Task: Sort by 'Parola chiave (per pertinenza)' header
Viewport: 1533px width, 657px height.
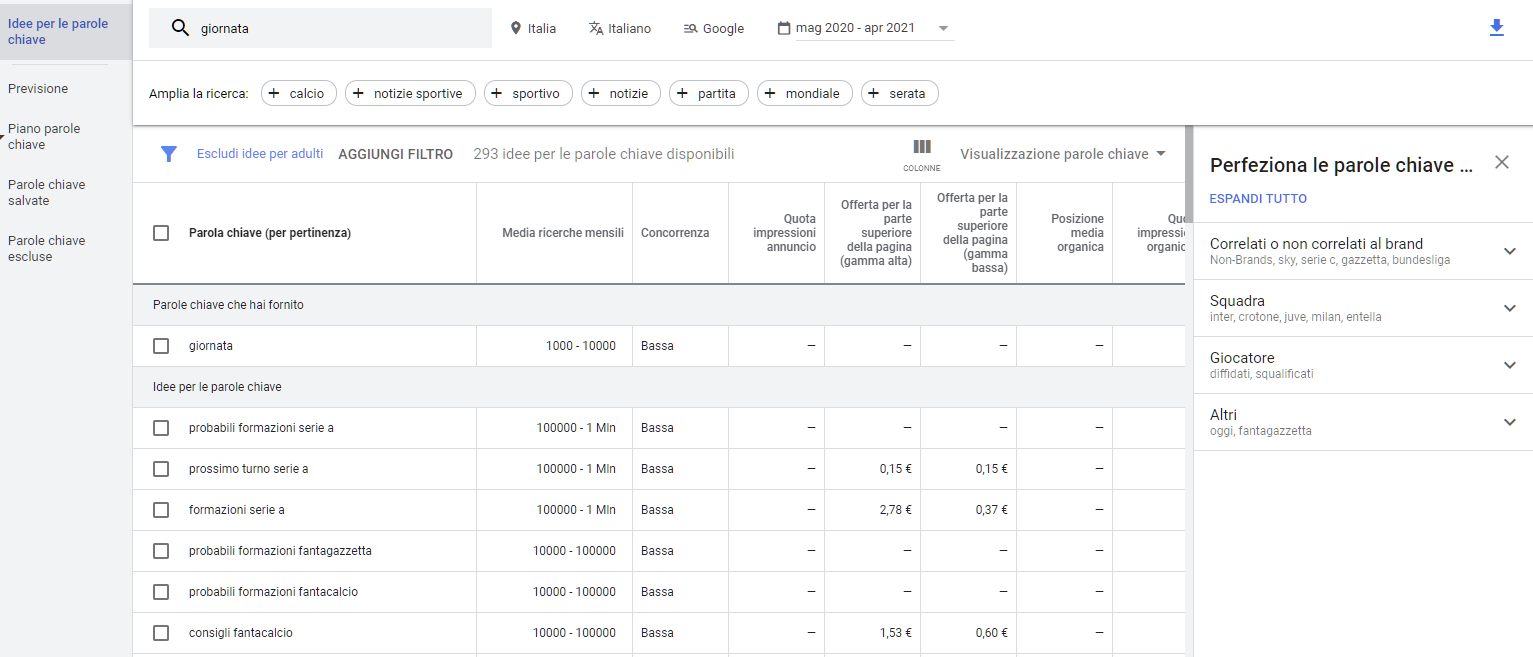Action: pyautogui.click(x=270, y=233)
